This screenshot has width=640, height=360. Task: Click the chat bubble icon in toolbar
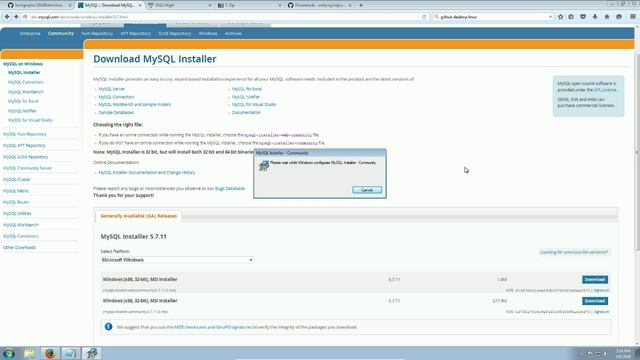(x=619, y=17)
